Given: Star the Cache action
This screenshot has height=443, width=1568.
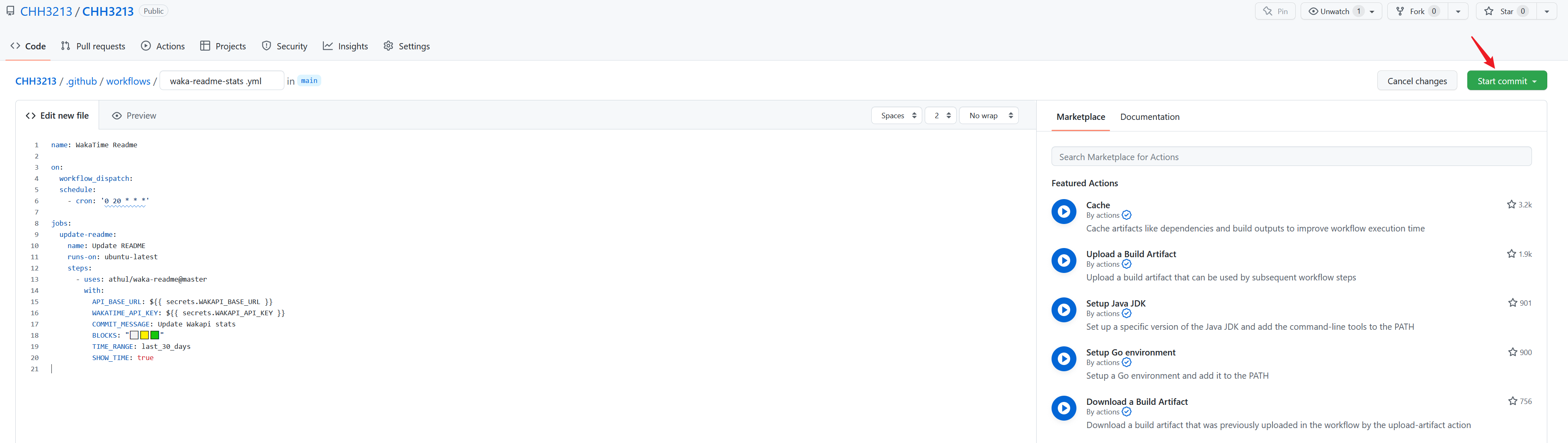Looking at the screenshot, I should pyautogui.click(x=1511, y=205).
